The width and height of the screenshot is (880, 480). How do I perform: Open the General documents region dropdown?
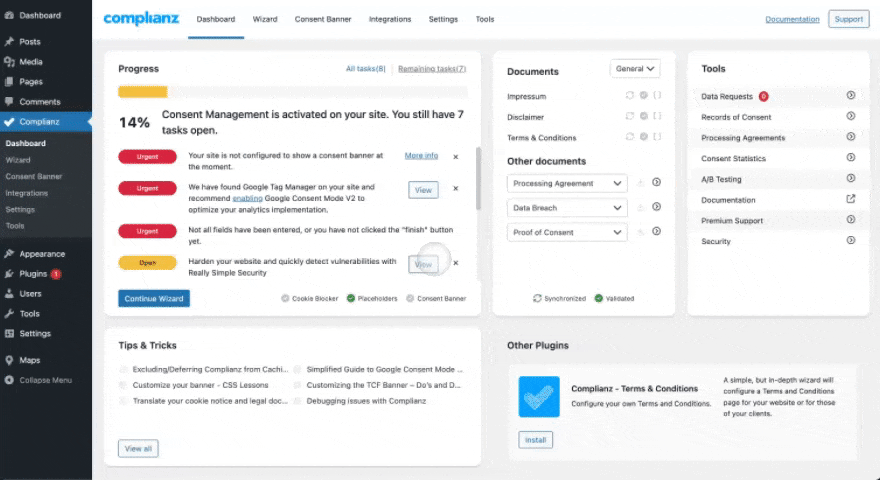click(x=635, y=69)
